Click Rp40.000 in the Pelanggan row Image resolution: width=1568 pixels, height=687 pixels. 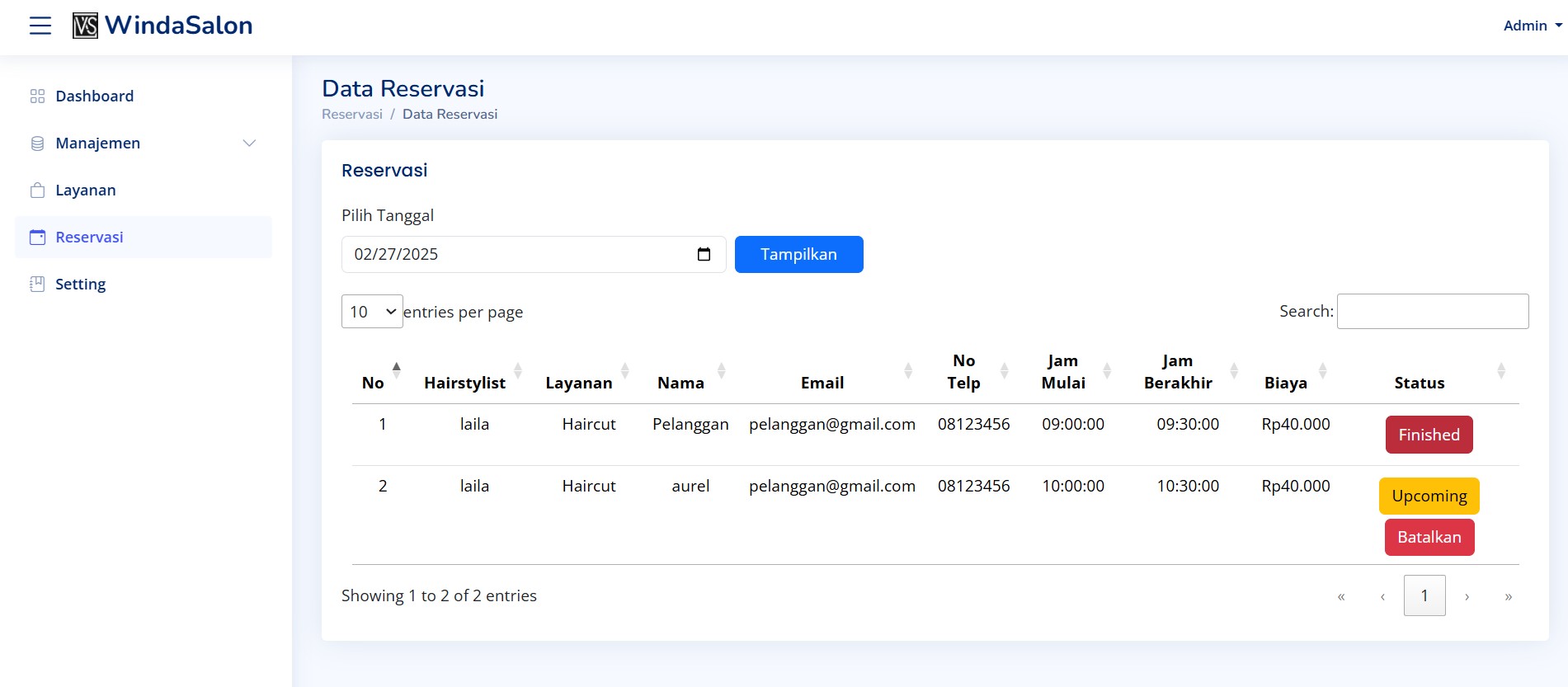point(1296,425)
